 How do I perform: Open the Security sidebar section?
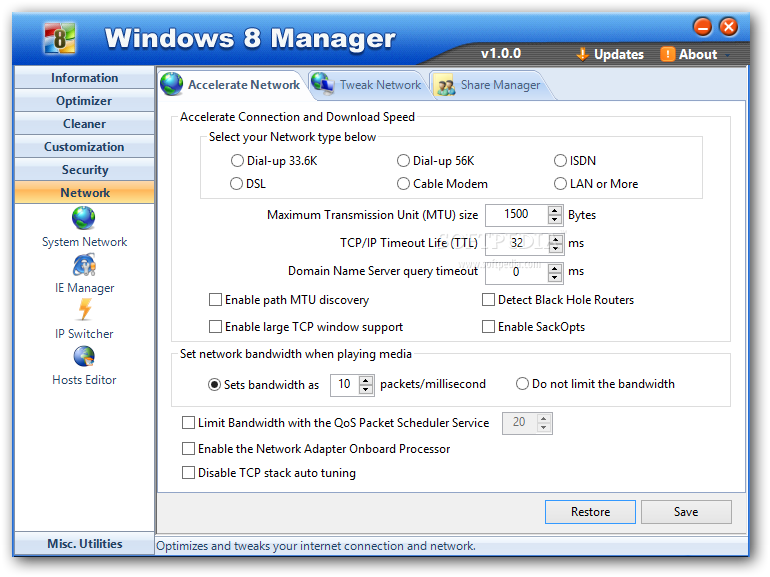(84, 170)
